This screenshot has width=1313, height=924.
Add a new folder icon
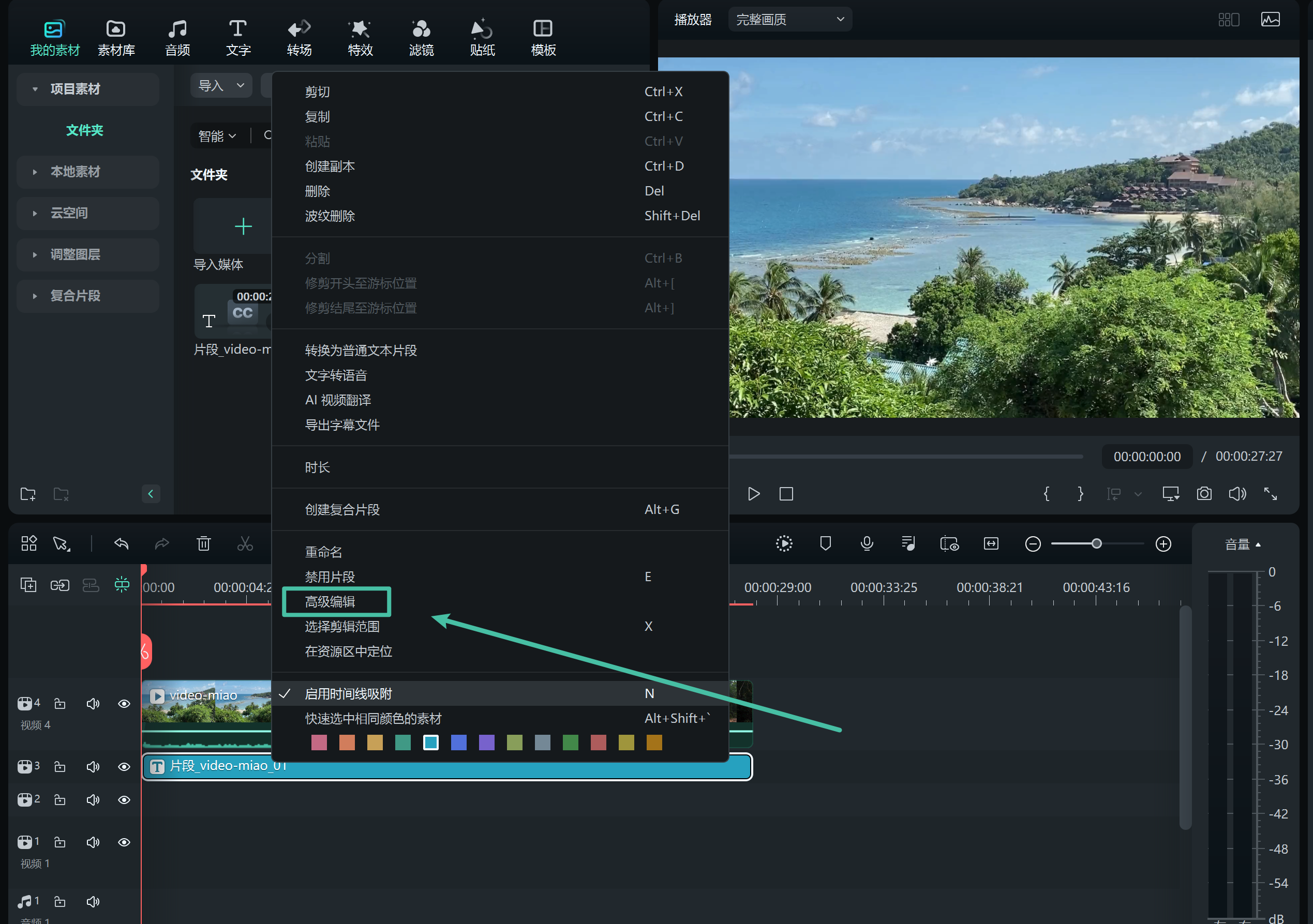(28, 494)
